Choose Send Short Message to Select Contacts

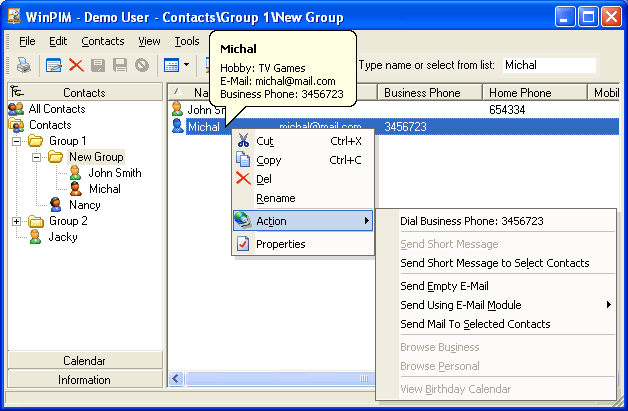[x=496, y=263]
